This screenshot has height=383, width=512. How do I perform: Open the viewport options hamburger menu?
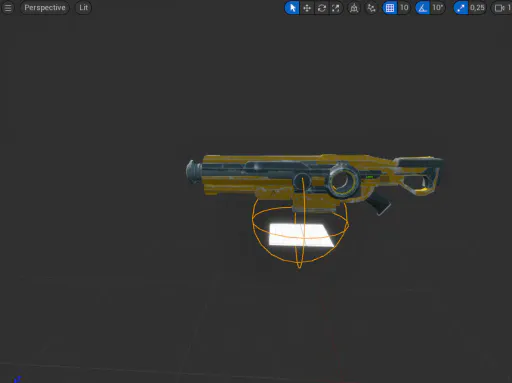click(x=8, y=8)
